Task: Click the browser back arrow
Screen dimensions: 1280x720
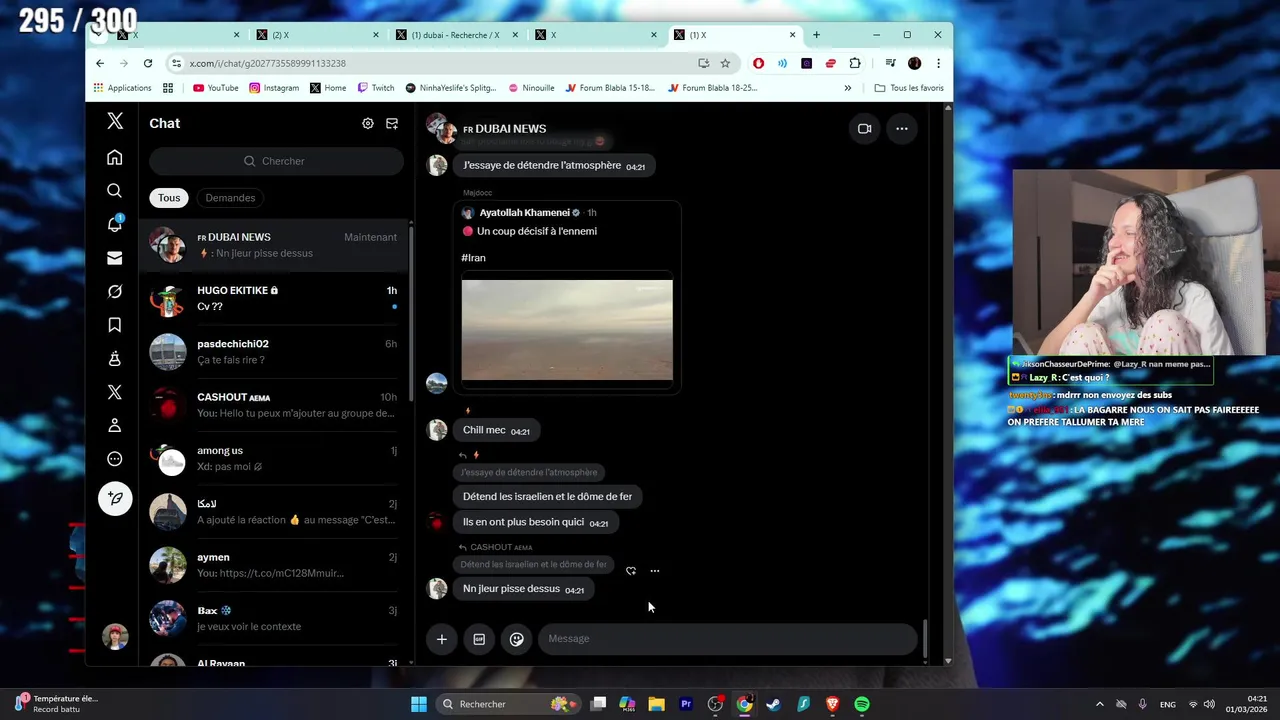Action: point(100,63)
